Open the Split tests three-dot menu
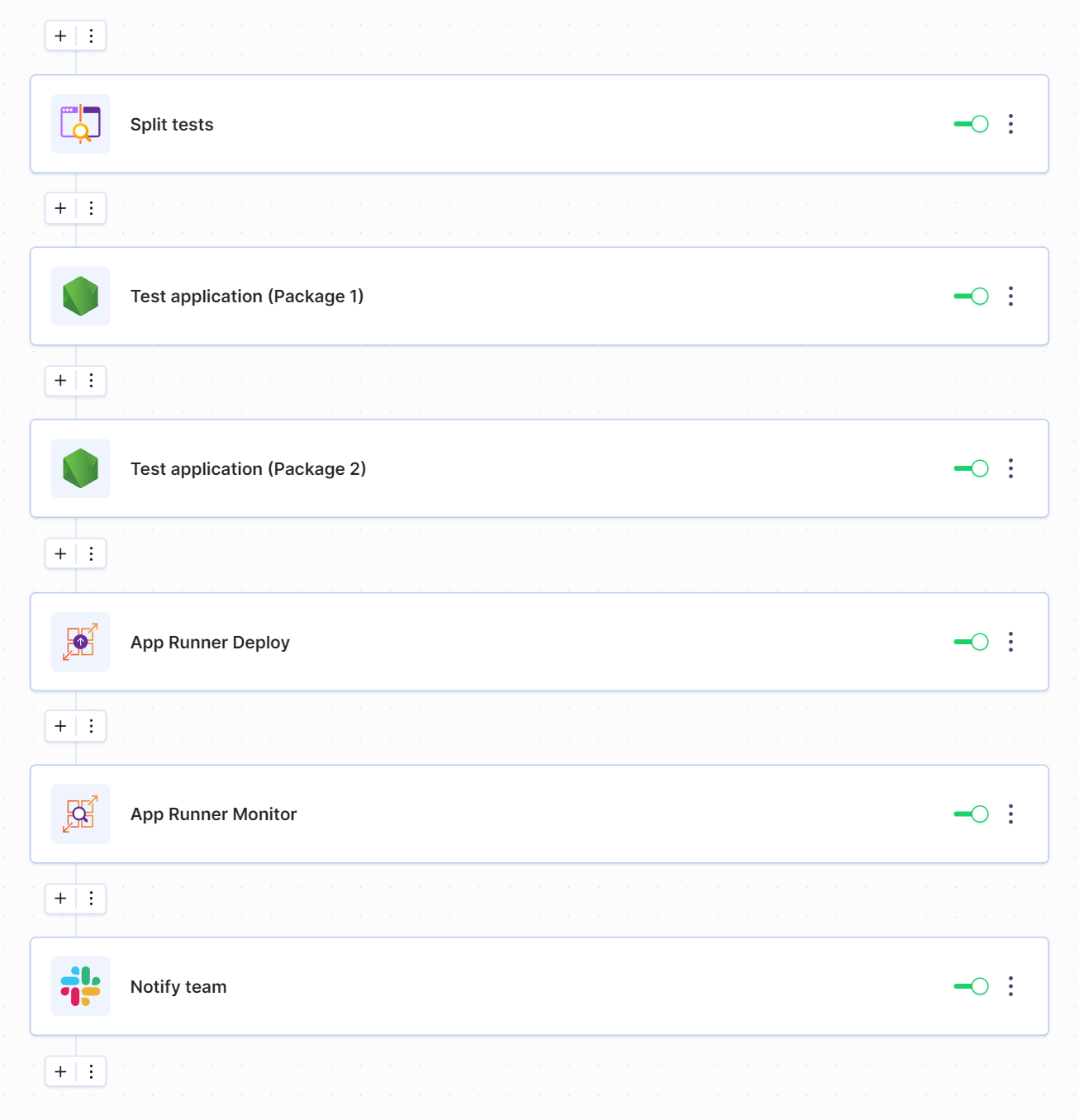Screen dimensions: 1079x1120 (1010, 124)
